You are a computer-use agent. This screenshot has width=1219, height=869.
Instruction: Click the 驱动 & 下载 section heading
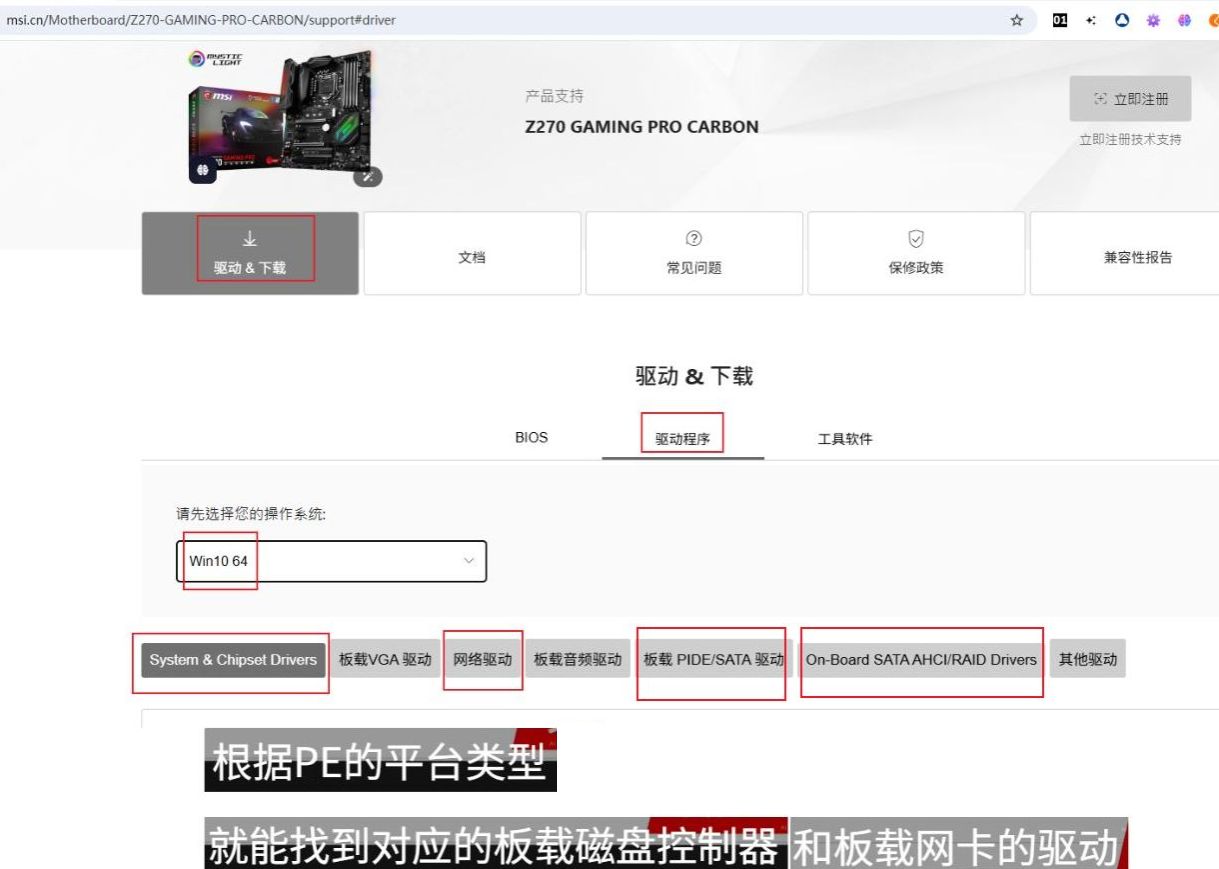(x=694, y=376)
